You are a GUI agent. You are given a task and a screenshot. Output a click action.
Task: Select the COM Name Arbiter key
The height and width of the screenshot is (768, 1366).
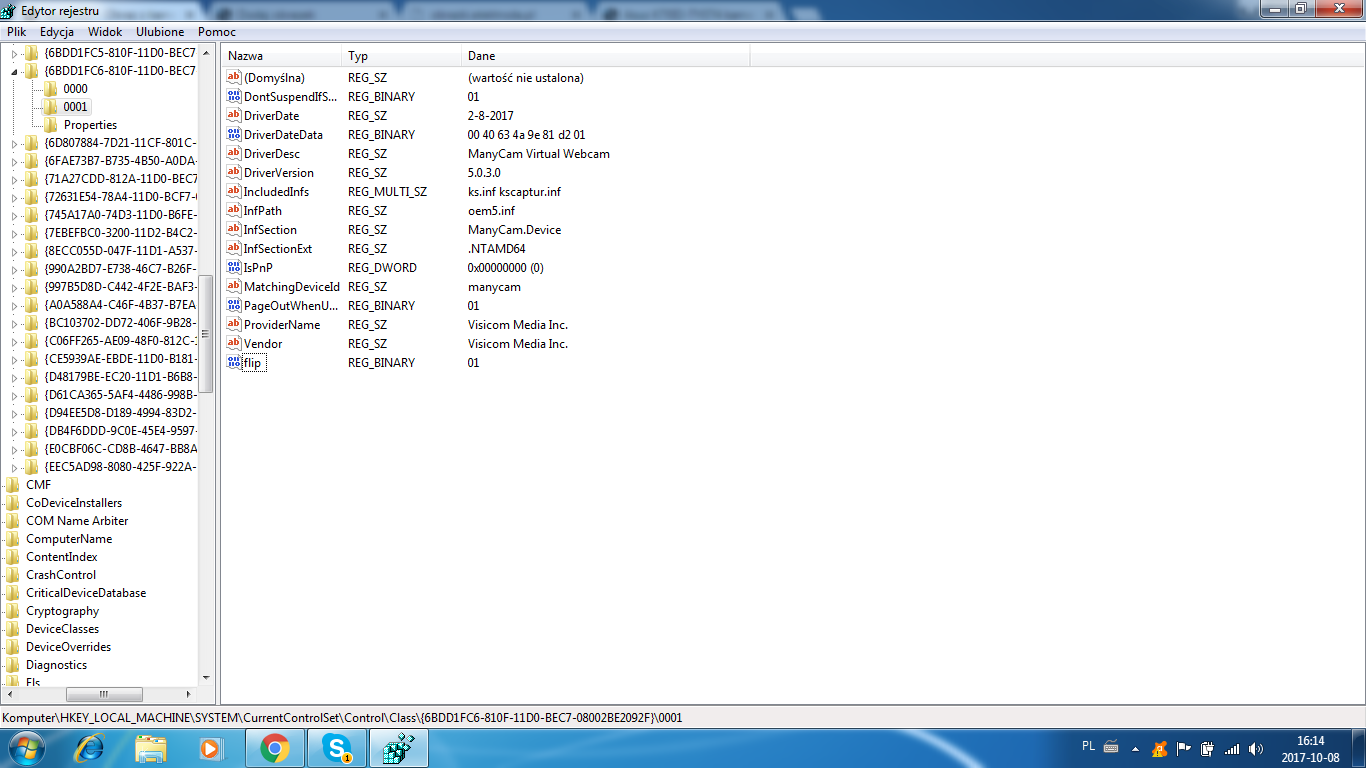click(x=77, y=521)
